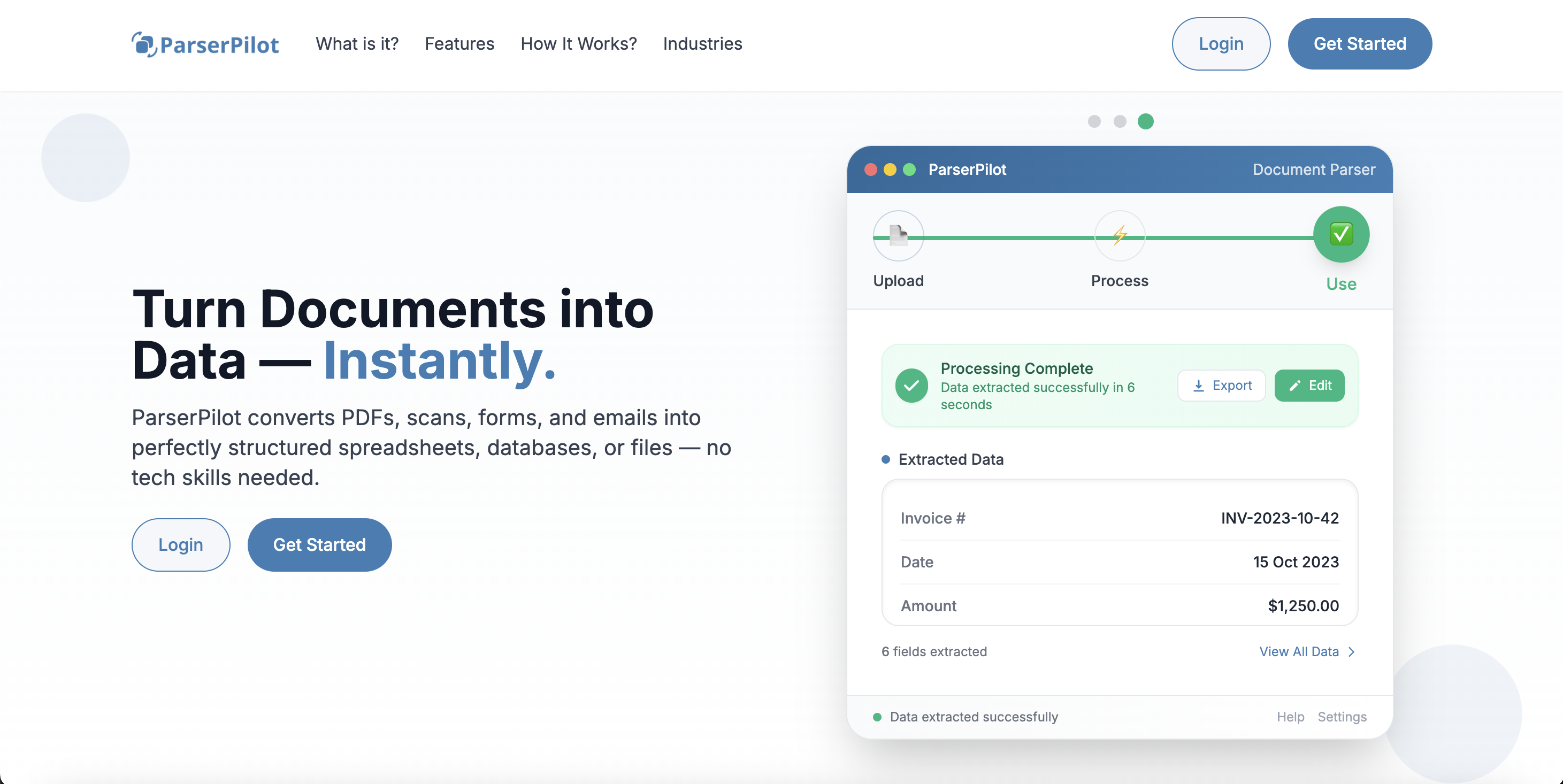Click the green window dot
This screenshot has width=1563, height=784.
pos(909,170)
